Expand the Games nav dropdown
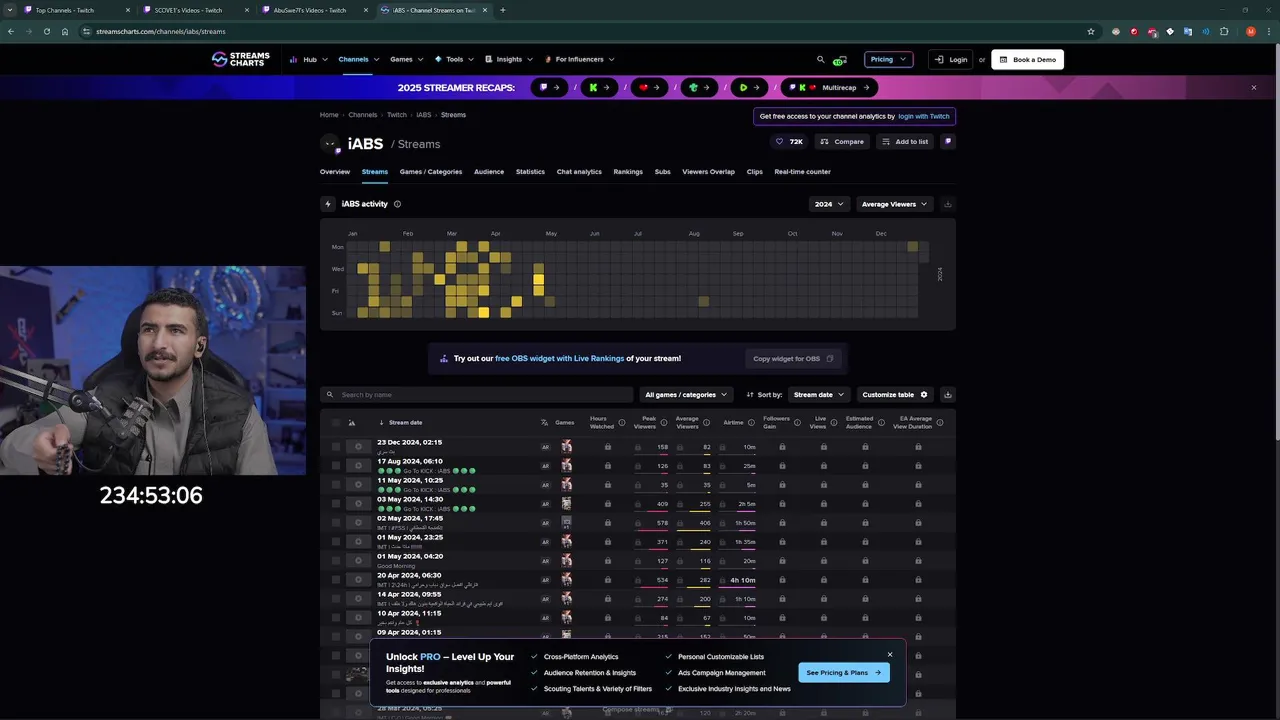The image size is (1280, 720). coord(406,59)
